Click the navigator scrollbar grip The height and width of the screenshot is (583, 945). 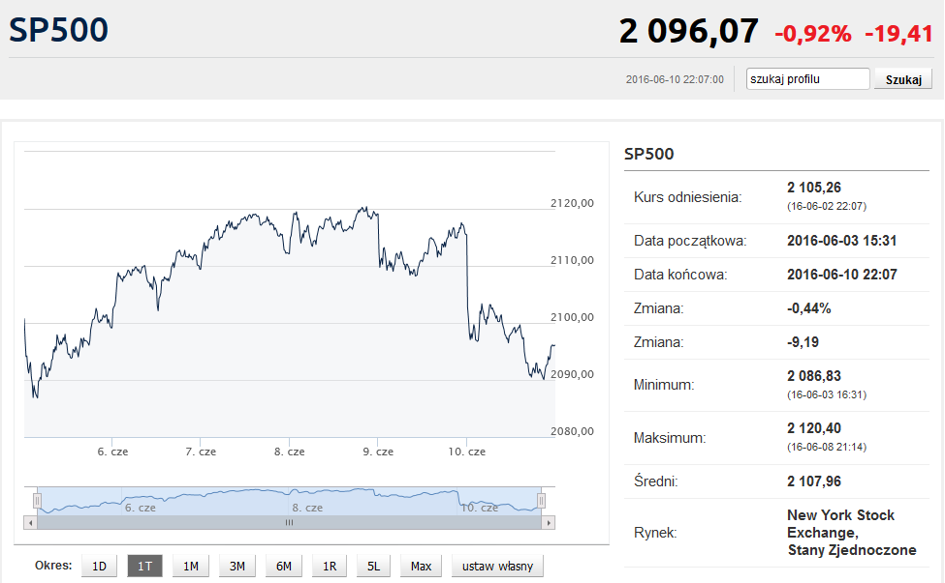[289, 523]
